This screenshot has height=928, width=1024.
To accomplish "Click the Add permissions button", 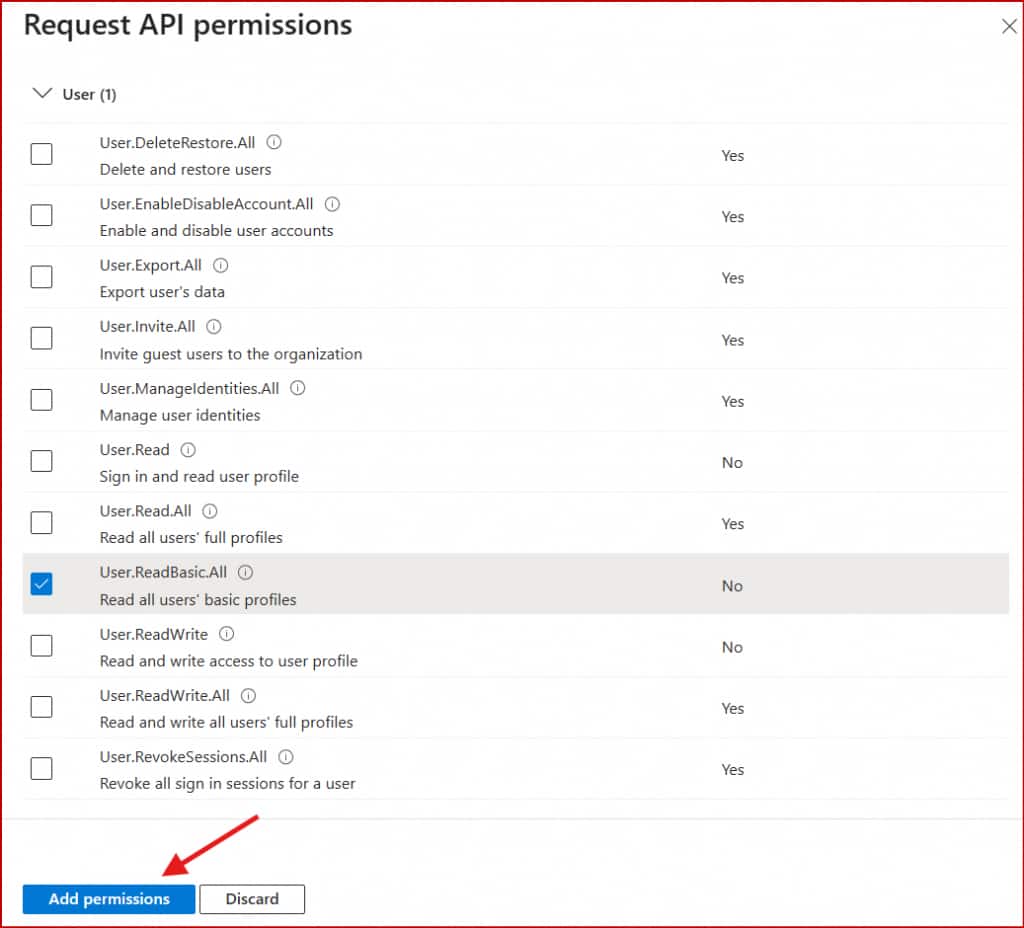I will click(x=109, y=899).
